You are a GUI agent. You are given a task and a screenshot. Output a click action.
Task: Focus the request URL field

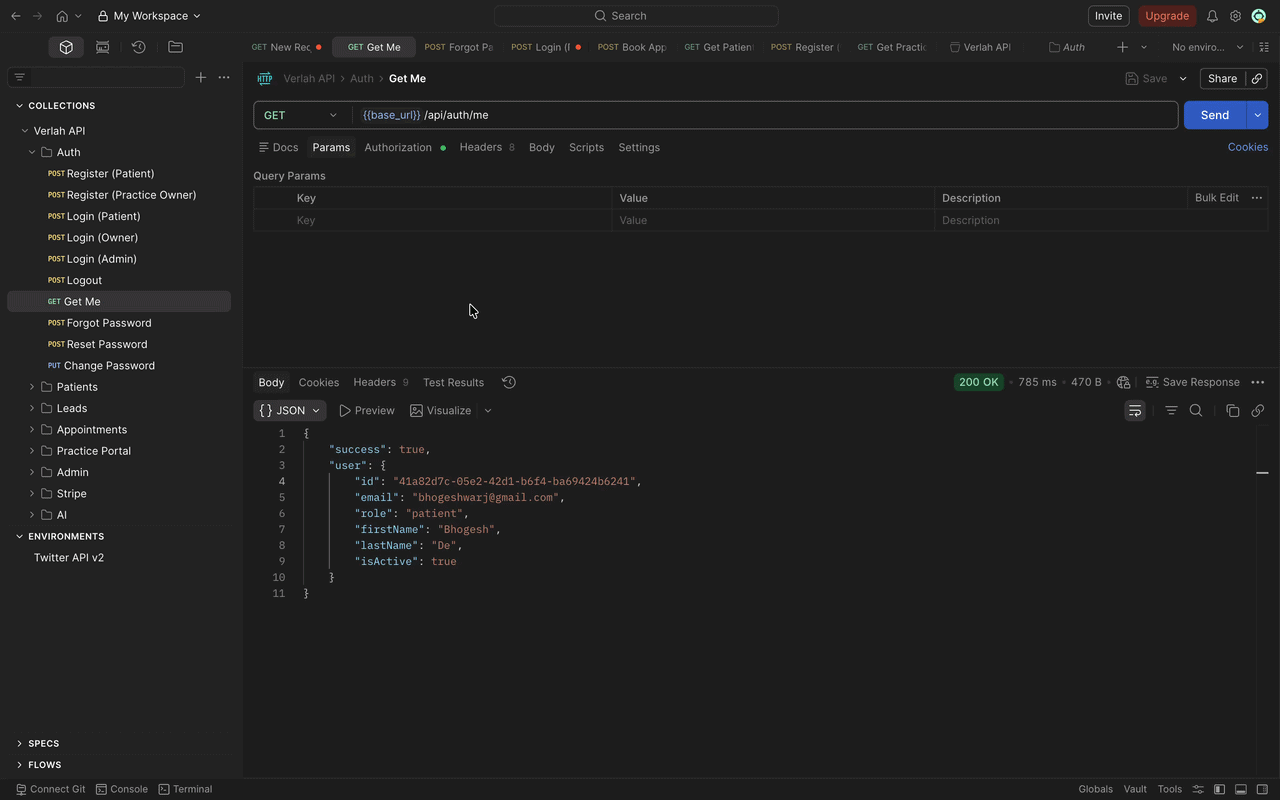[766, 115]
